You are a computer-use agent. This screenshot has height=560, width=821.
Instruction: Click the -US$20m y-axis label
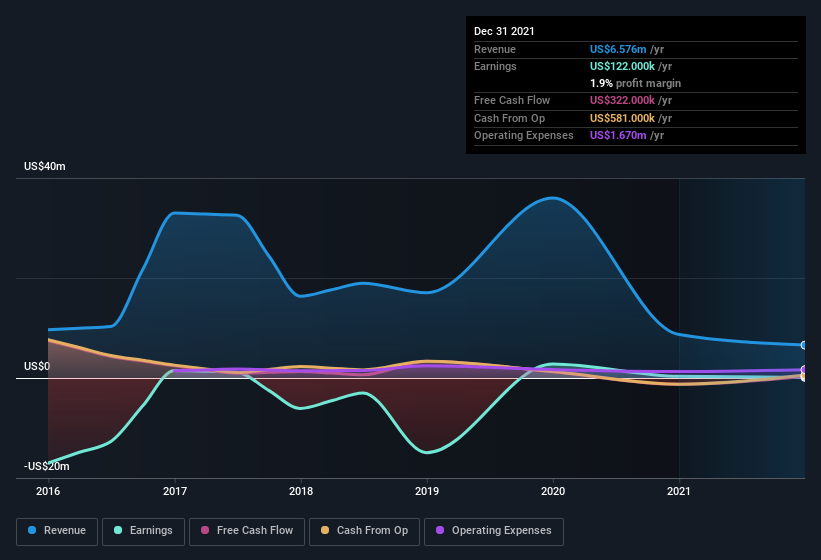[47, 466]
